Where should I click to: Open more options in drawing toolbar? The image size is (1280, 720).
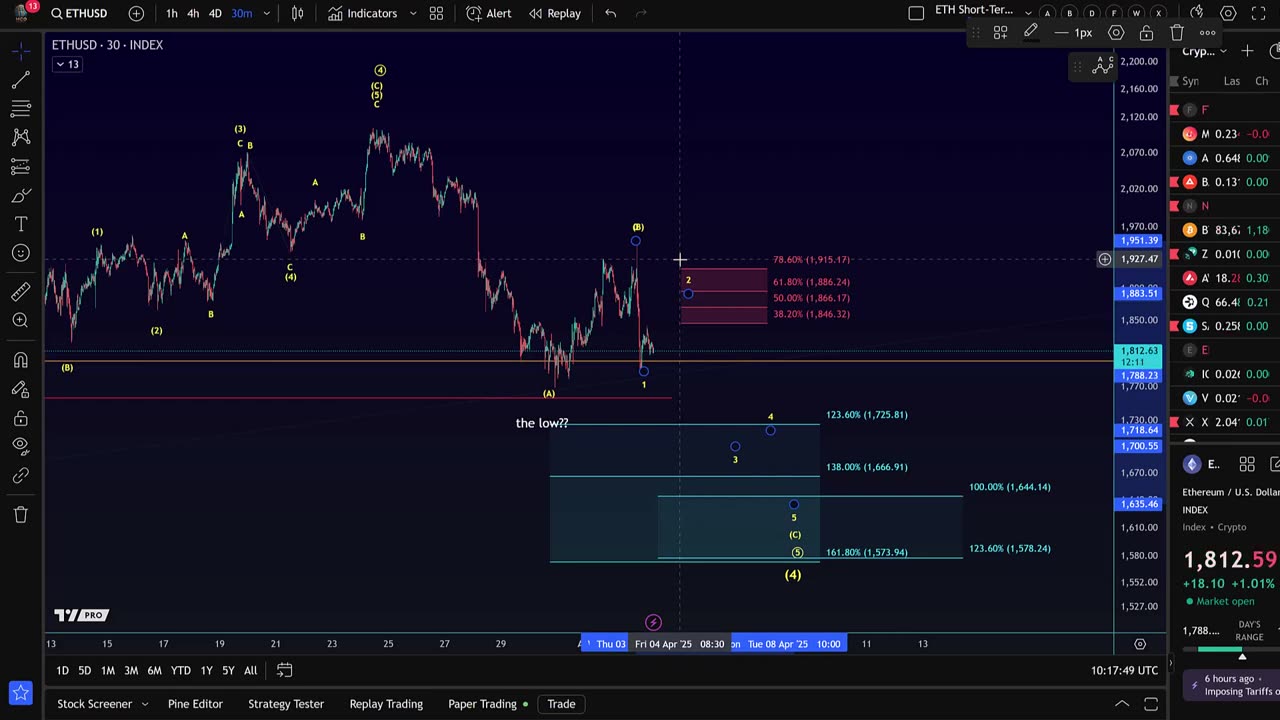point(1207,33)
